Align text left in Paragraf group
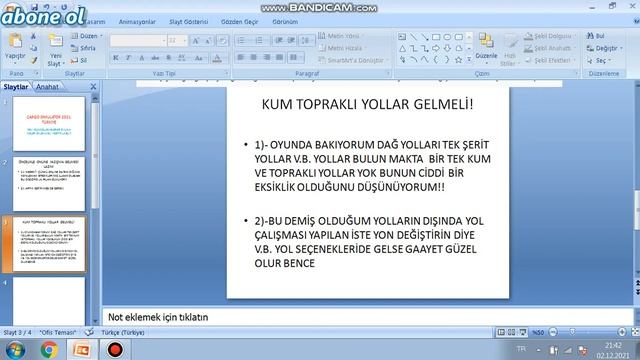The width and height of the screenshot is (640, 360). point(241,58)
